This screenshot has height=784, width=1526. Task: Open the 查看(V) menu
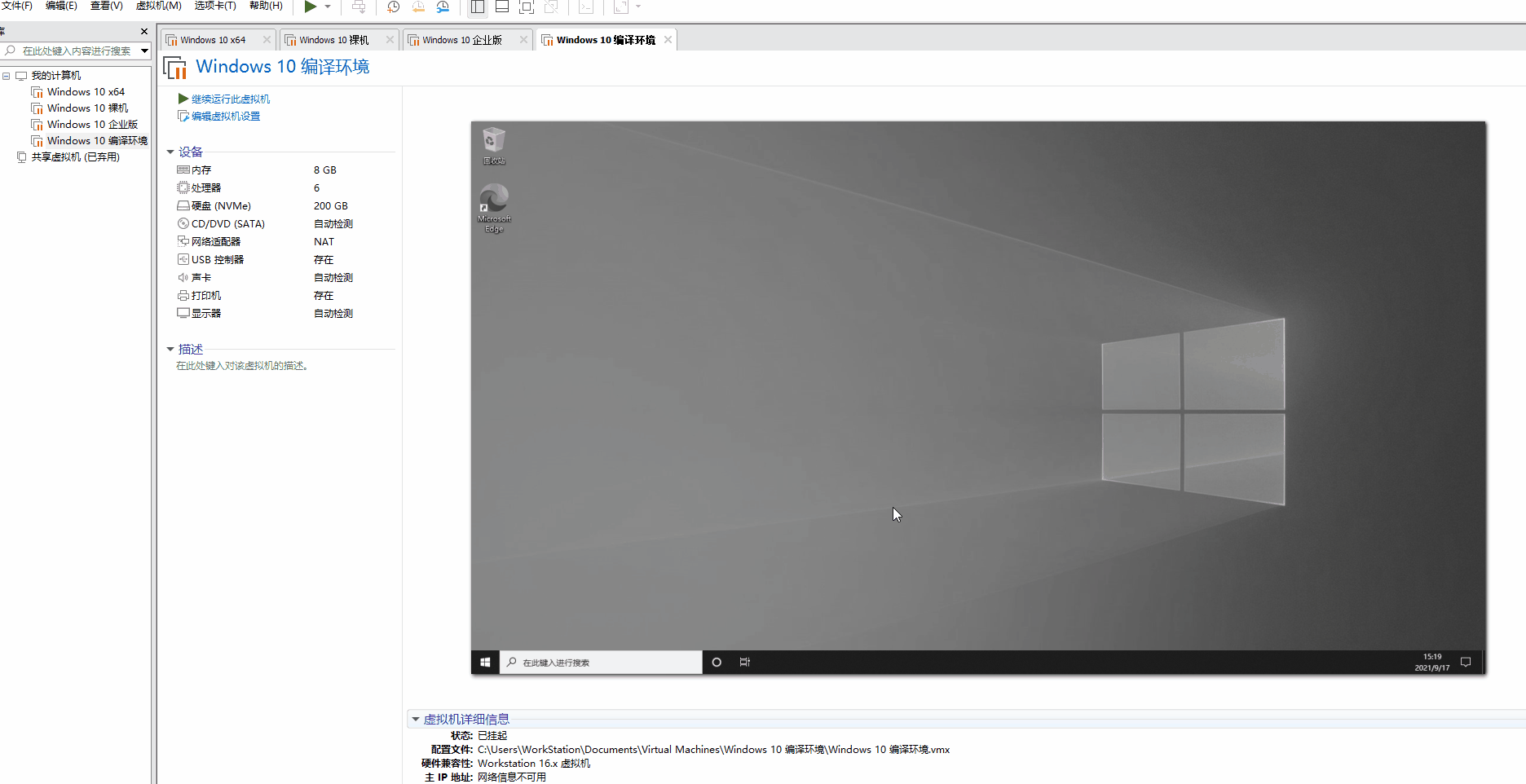[x=106, y=6]
